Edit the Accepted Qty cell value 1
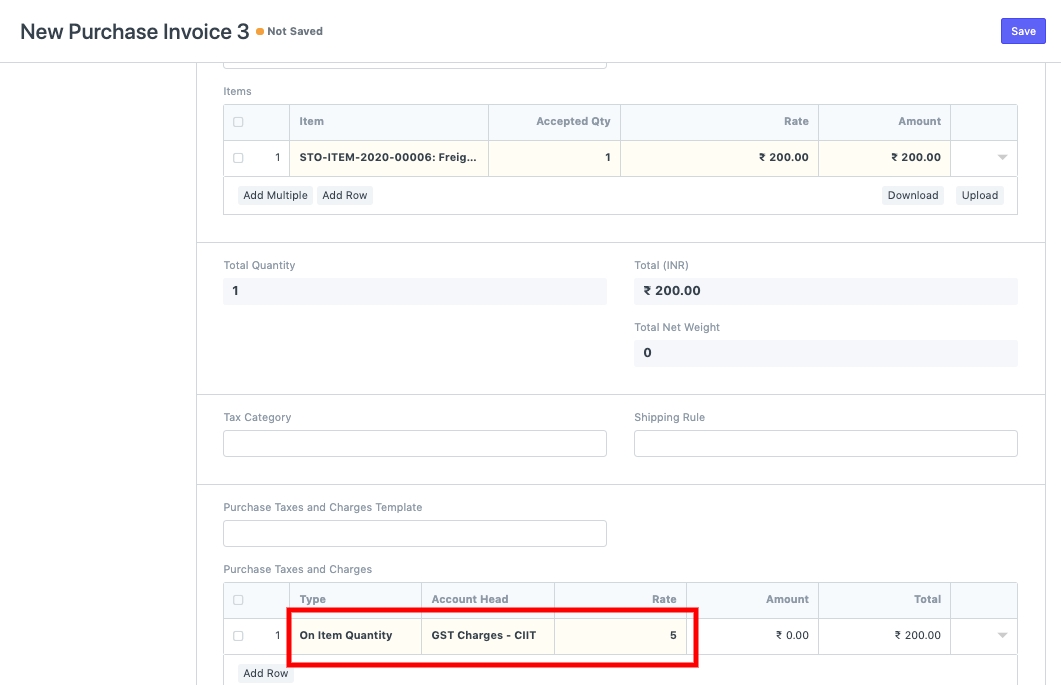This screenshot has height=685, width=1061. coord(554,158)
